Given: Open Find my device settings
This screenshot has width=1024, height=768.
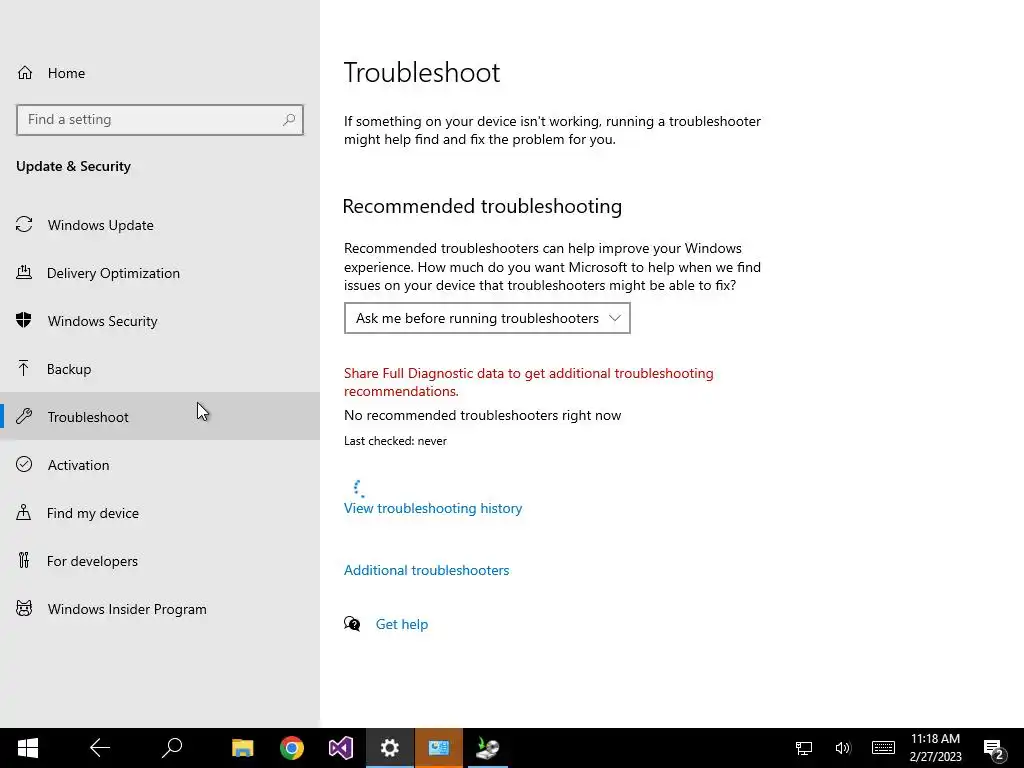Looking at the screenshot, I should click(x=160, y=513).
